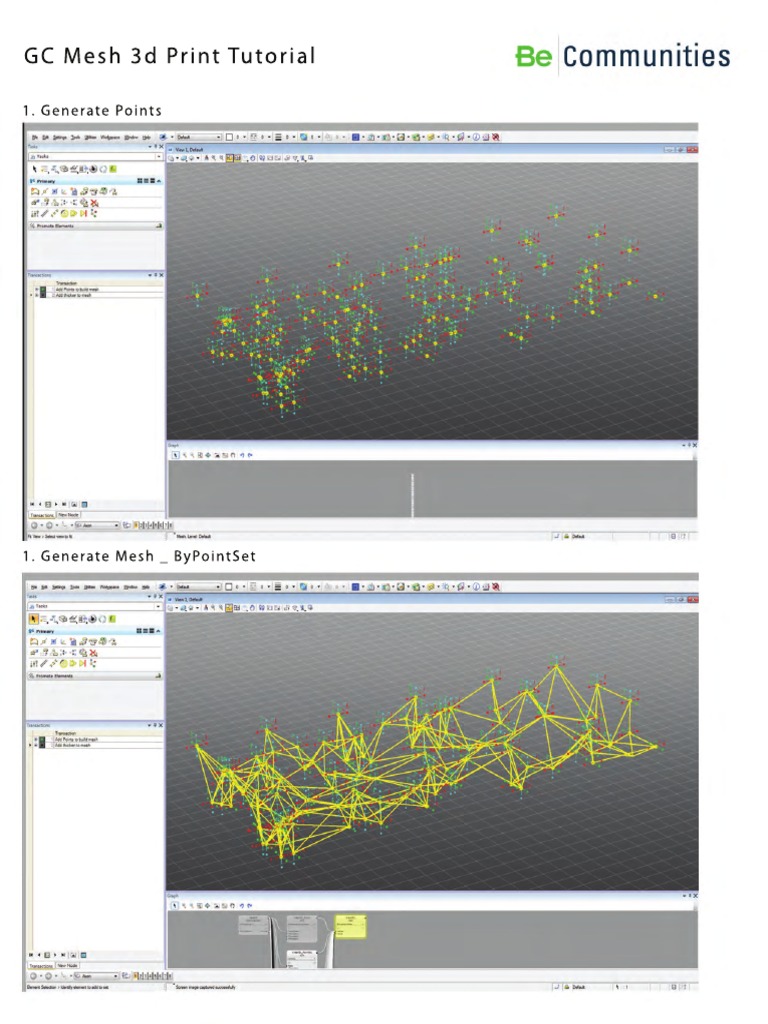Click the red X delete icon in the Generate Mesh Primary tools

click(x=94, y=652)
